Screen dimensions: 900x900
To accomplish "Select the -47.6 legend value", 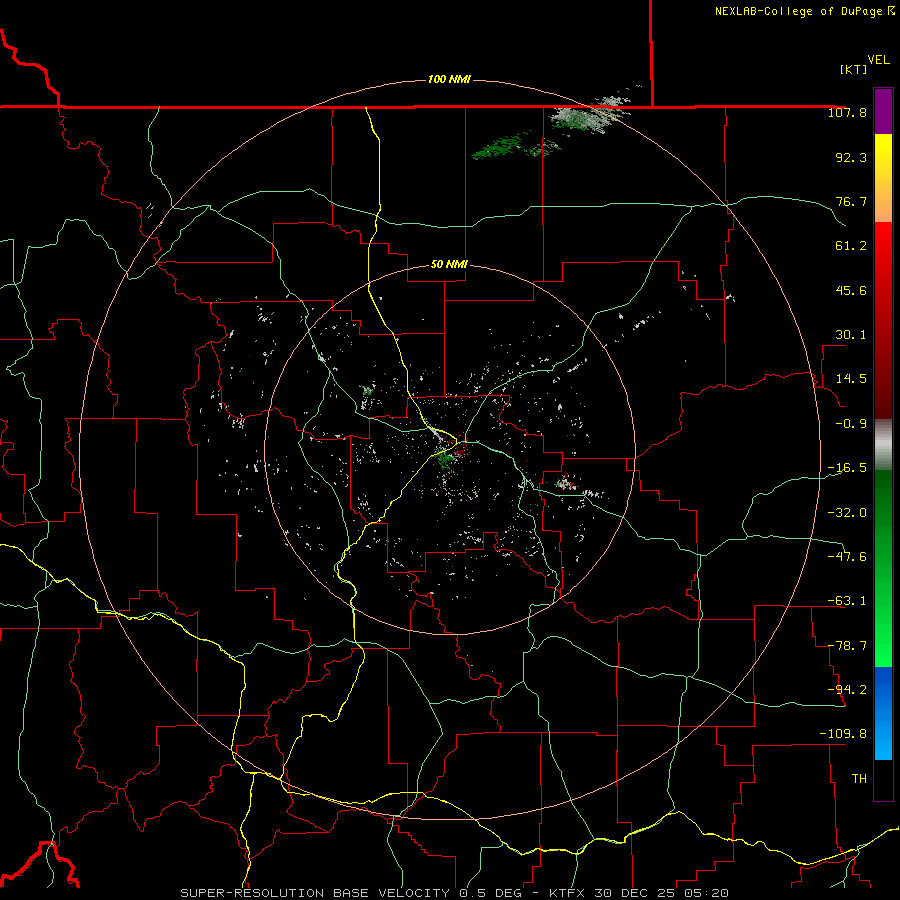I will click(847, 557).
